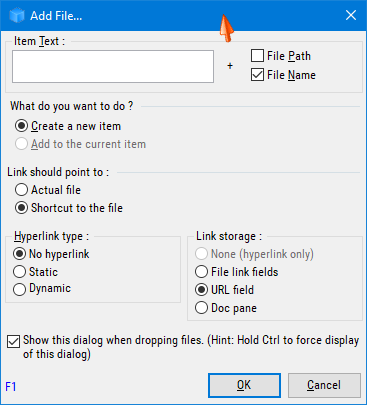Screen dimensions: 367x405
Task: Click the plus sign beside Item Text
Action: click(x=230, y=66)
